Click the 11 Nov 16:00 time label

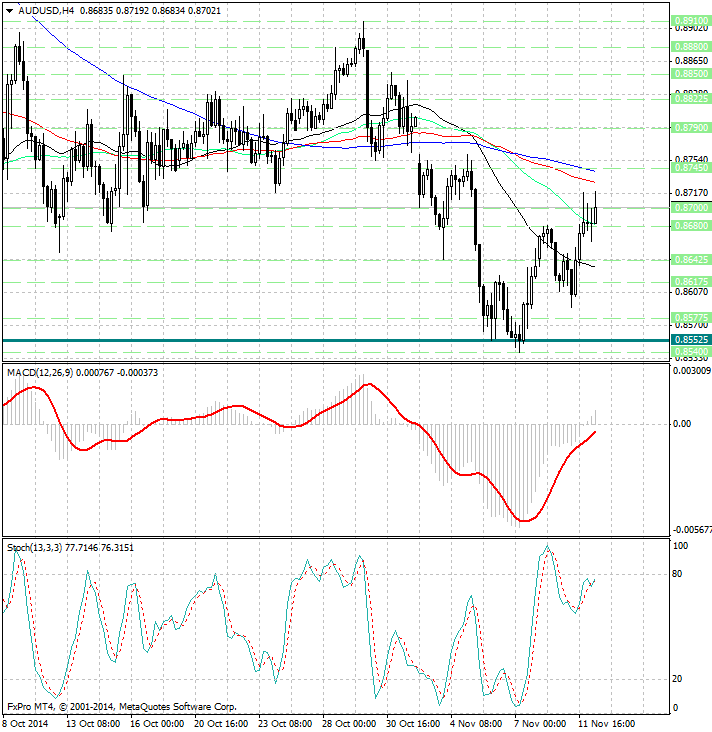pos(606,724)
